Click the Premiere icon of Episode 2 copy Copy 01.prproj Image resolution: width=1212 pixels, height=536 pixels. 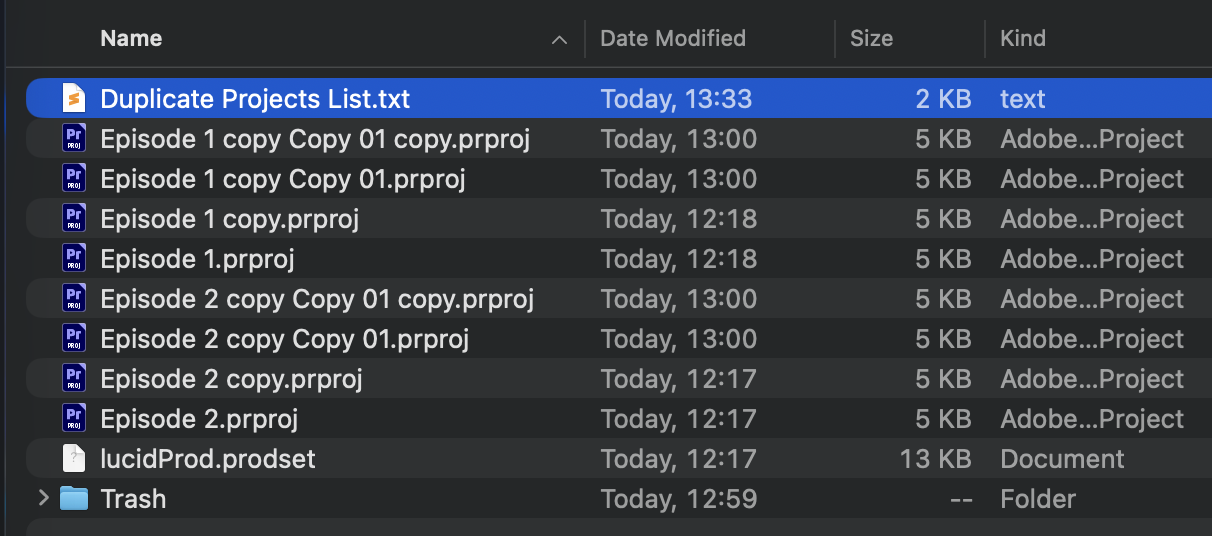click(x=74, y=339)
